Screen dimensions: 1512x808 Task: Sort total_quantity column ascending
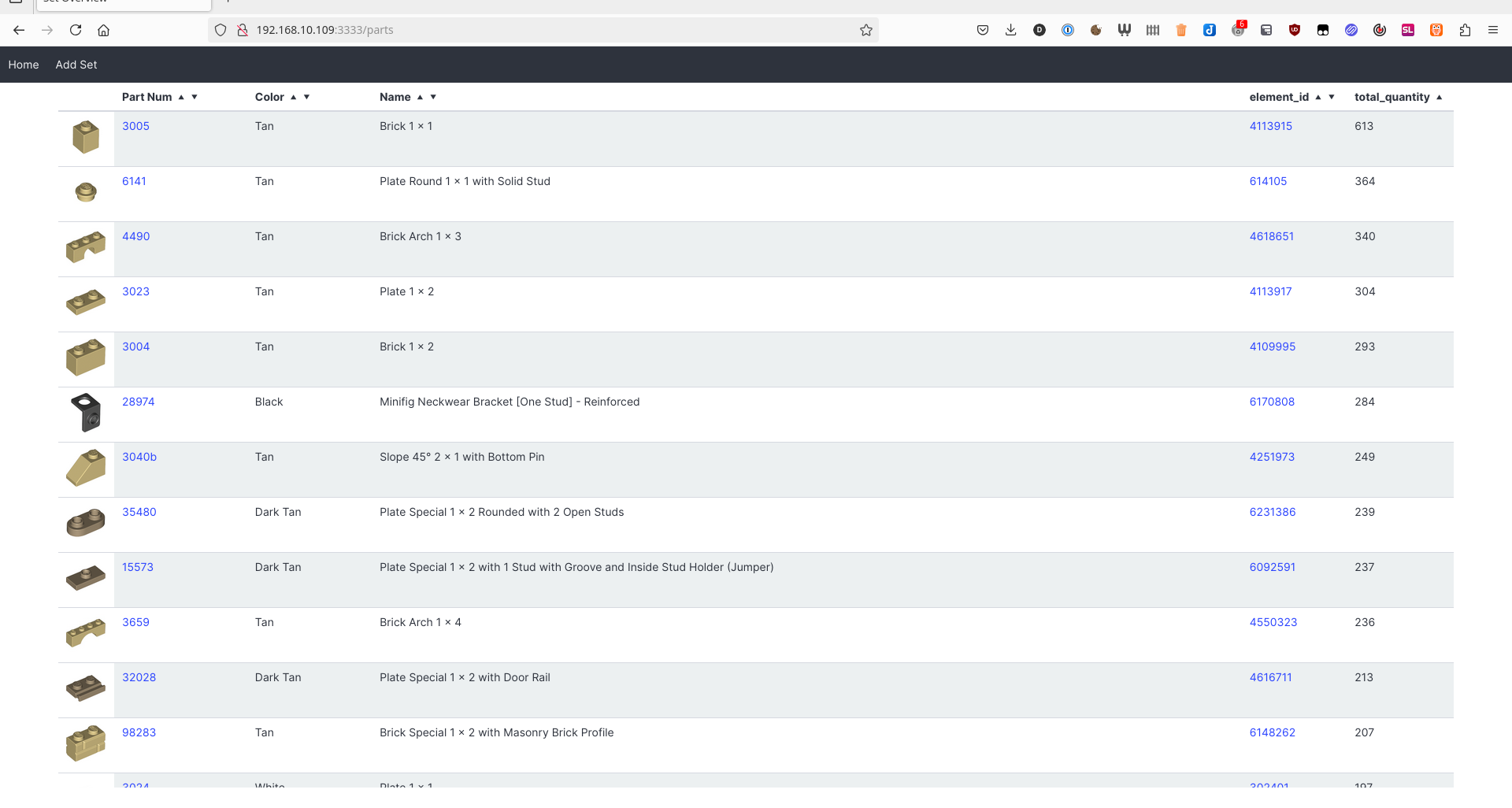[x=1439, y=97]
